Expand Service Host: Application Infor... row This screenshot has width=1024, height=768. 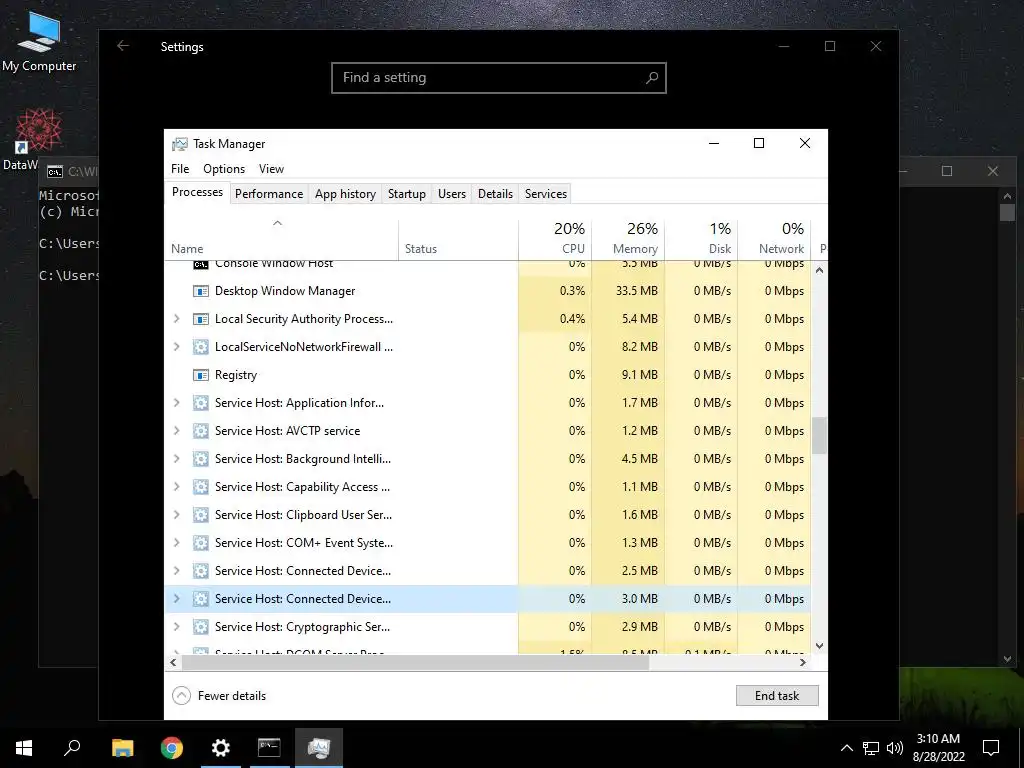pos(176,403)
